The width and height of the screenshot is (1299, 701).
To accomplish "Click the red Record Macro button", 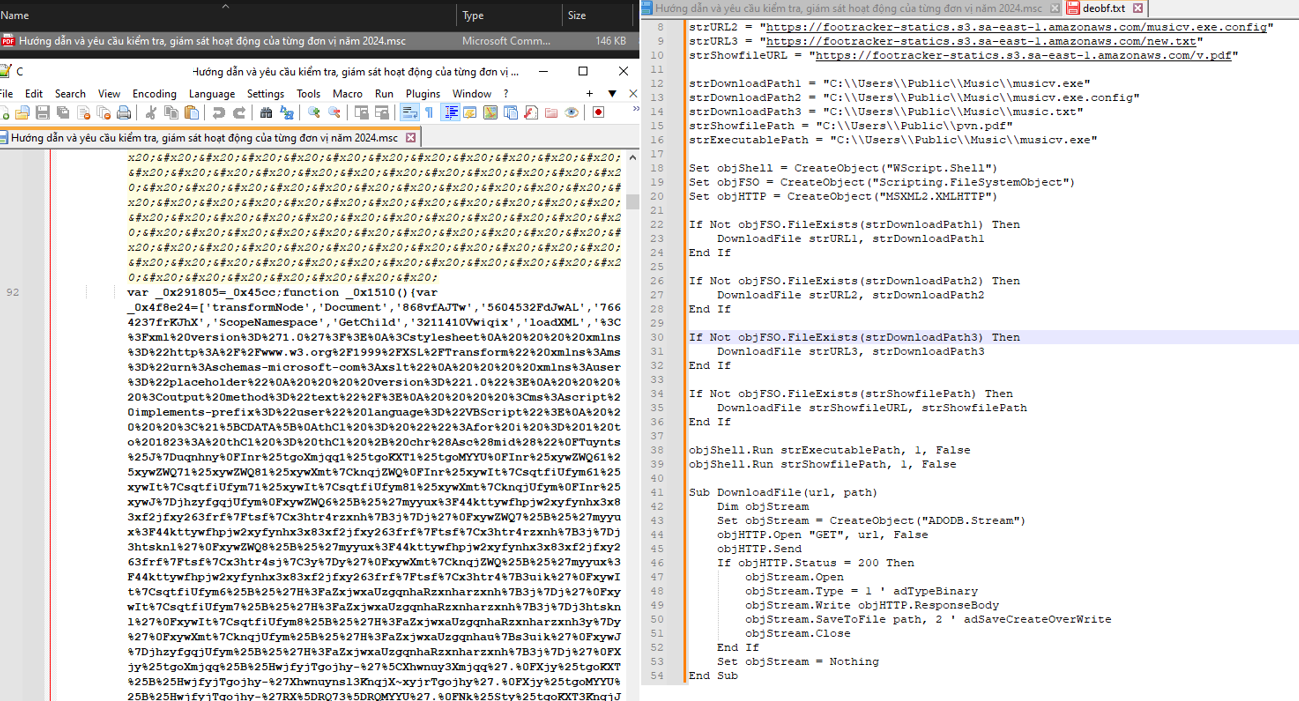I will 598,113.
